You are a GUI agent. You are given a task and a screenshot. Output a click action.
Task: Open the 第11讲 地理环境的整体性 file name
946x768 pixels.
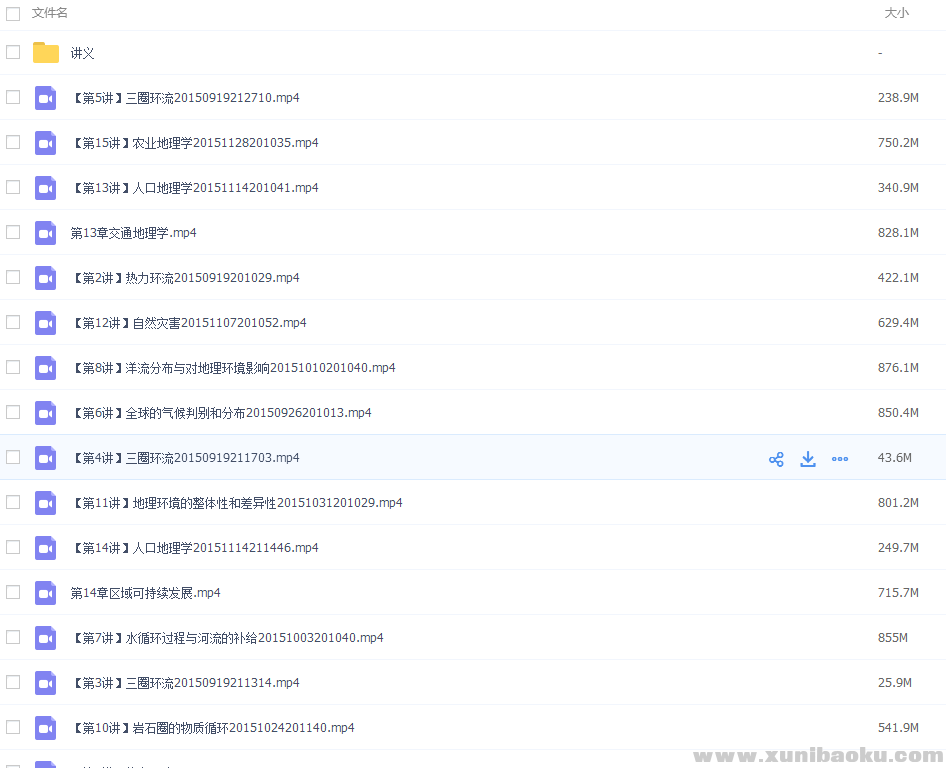click(237, 503)
